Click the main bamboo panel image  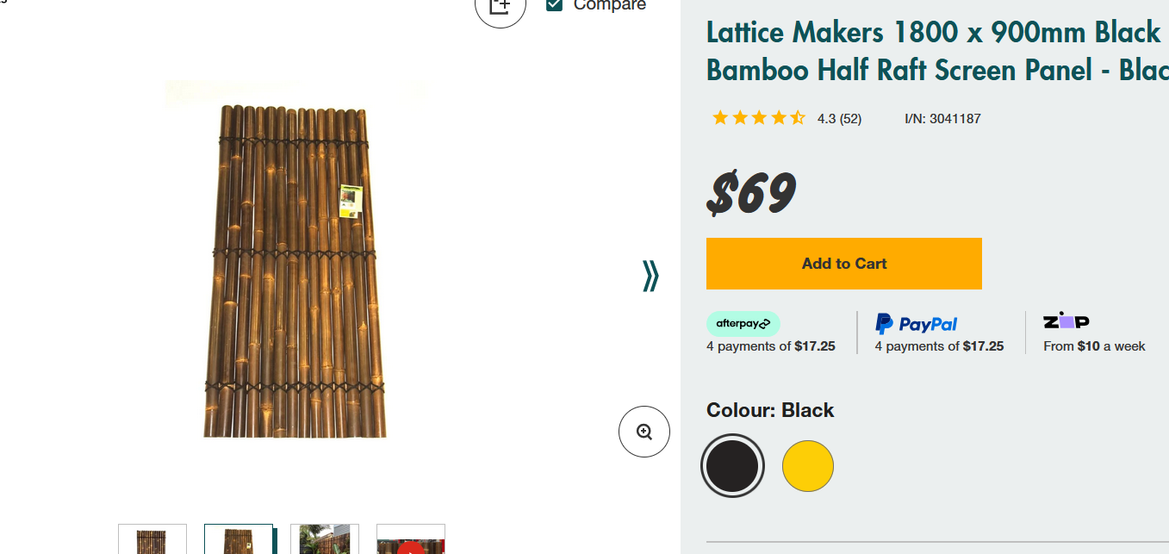[295, 270]
